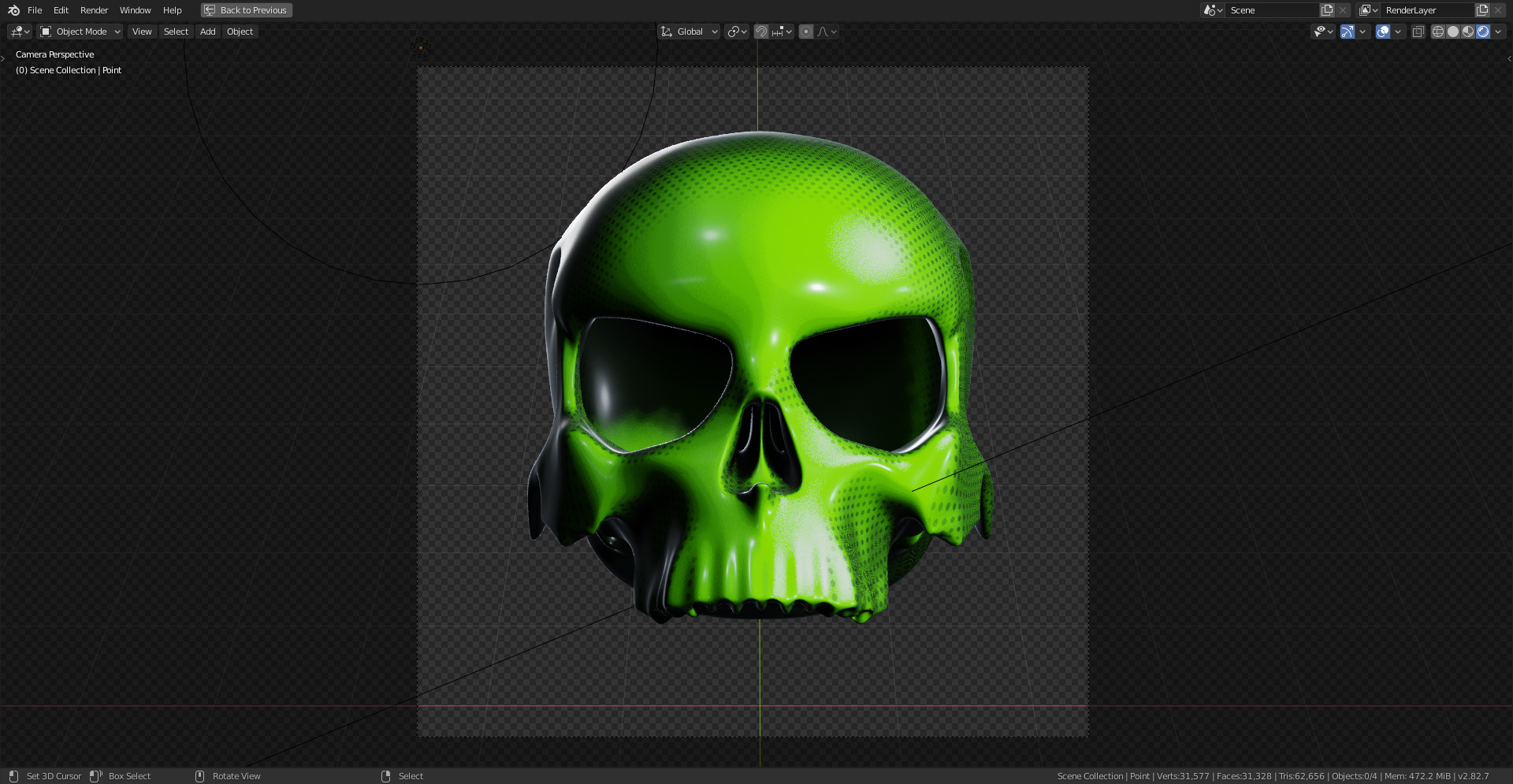Open the Window menu
1513x784 pixels.
[135, 10]
